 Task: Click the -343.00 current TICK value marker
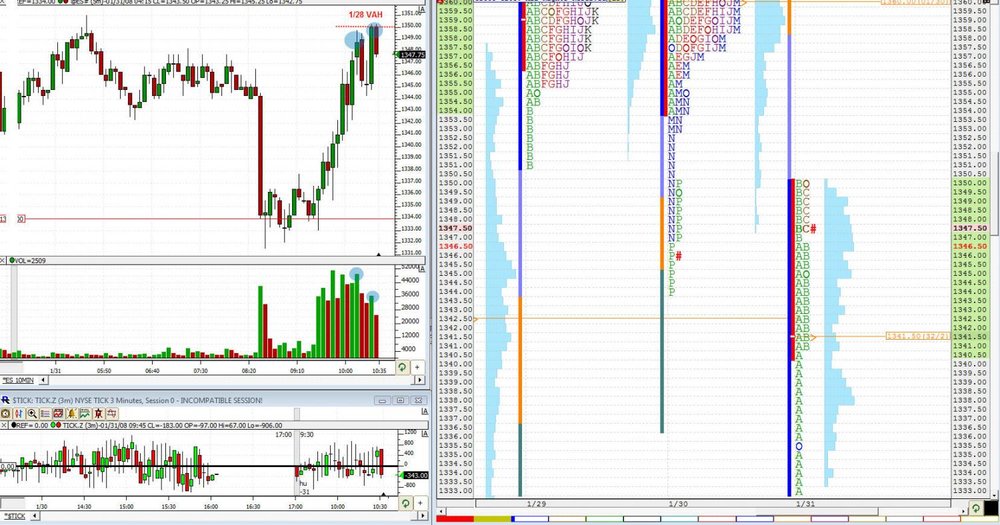(x=416, y=475)
